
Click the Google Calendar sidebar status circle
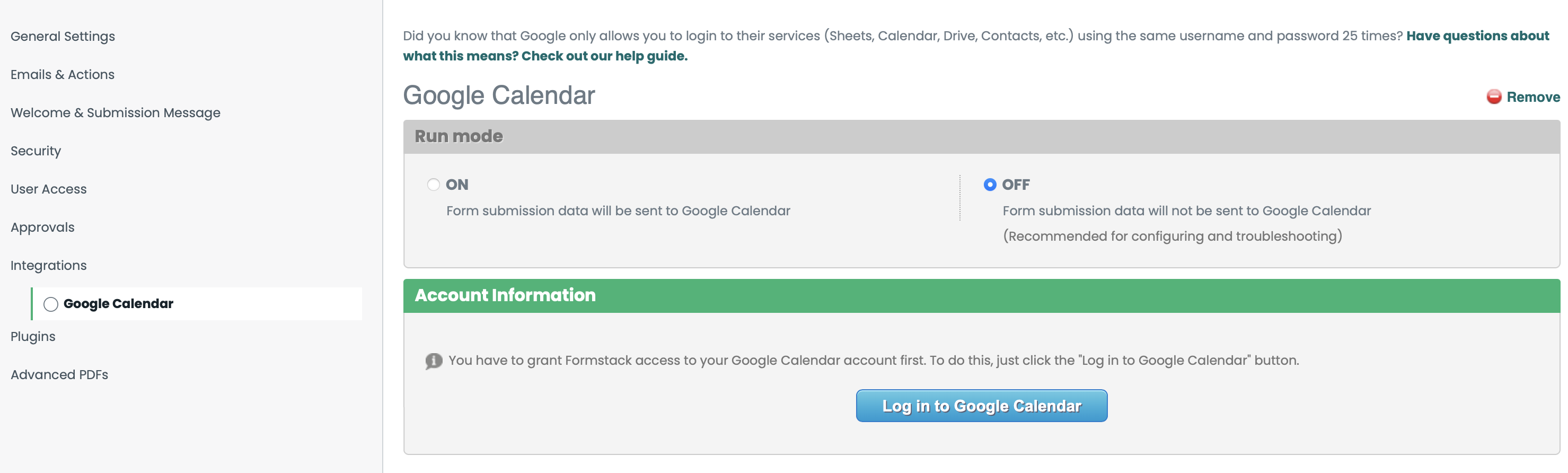click(x=50, y=304)
